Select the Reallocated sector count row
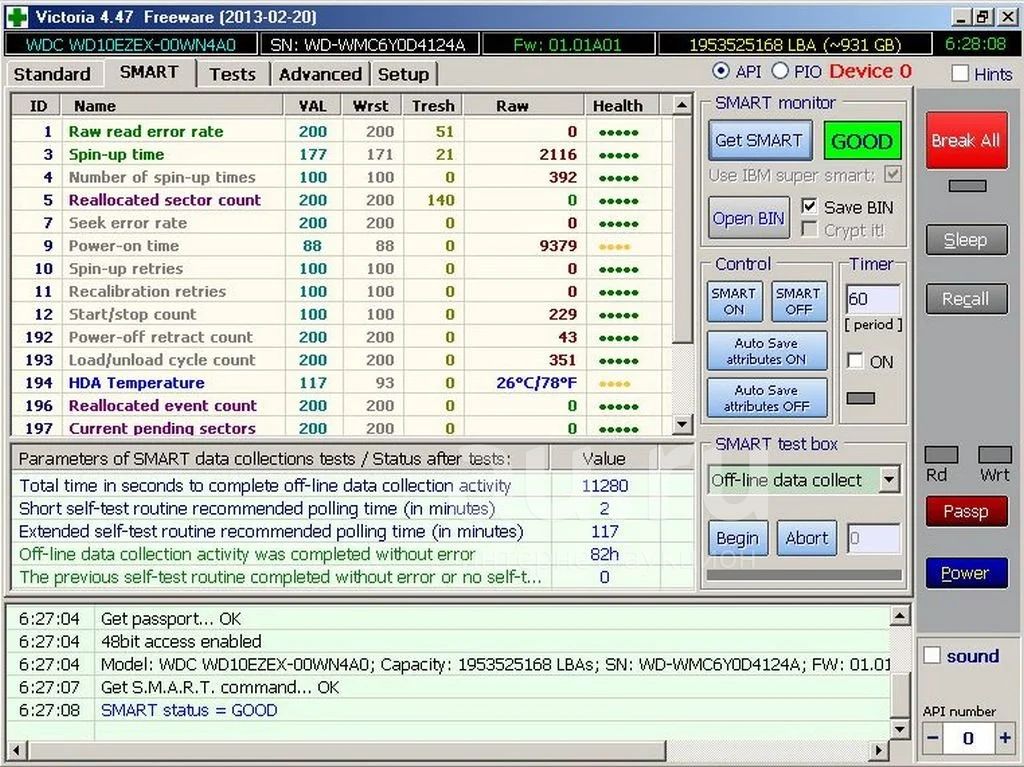This screenshot has width=1024, height=767. 342,200
